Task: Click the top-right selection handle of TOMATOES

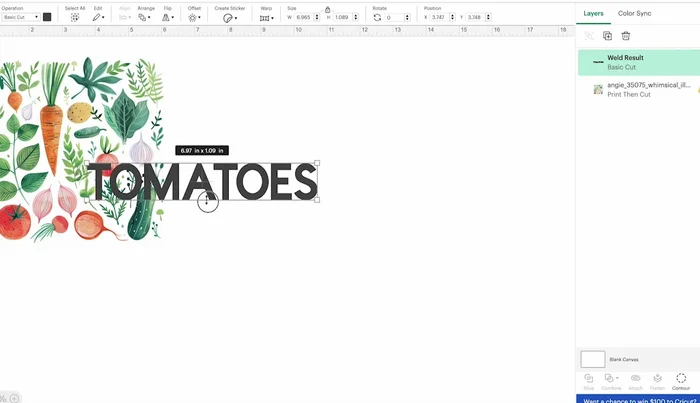Action: click(x=317, y=163)
